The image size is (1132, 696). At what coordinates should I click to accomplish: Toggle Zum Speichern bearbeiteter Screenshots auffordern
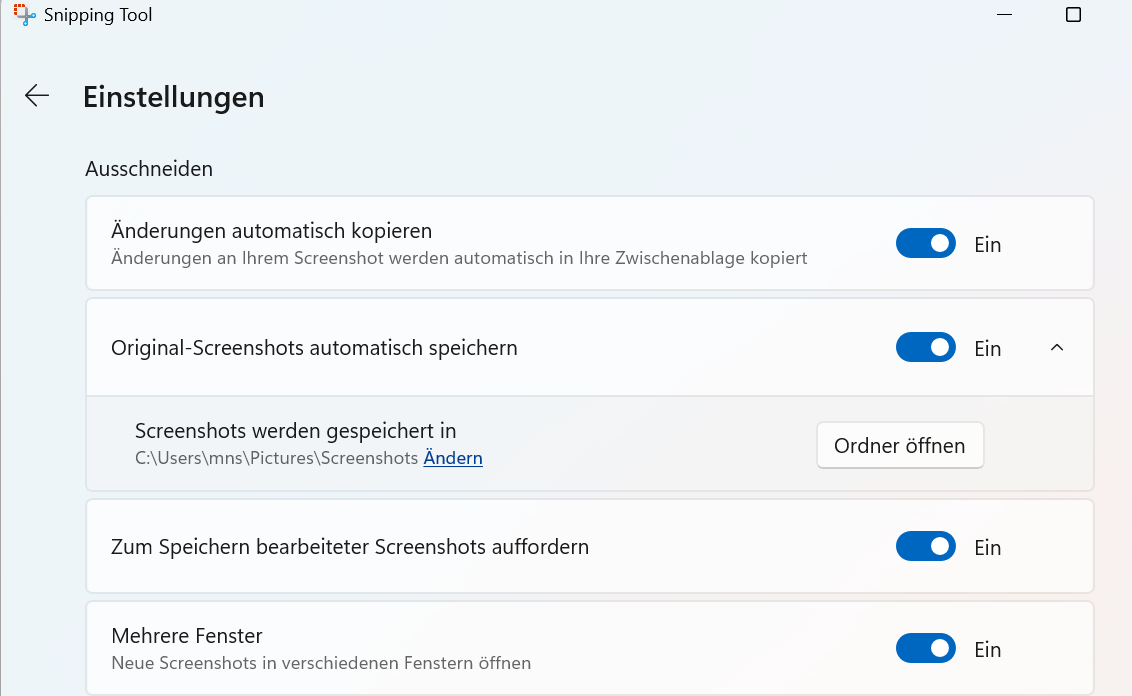click(925, 547)
